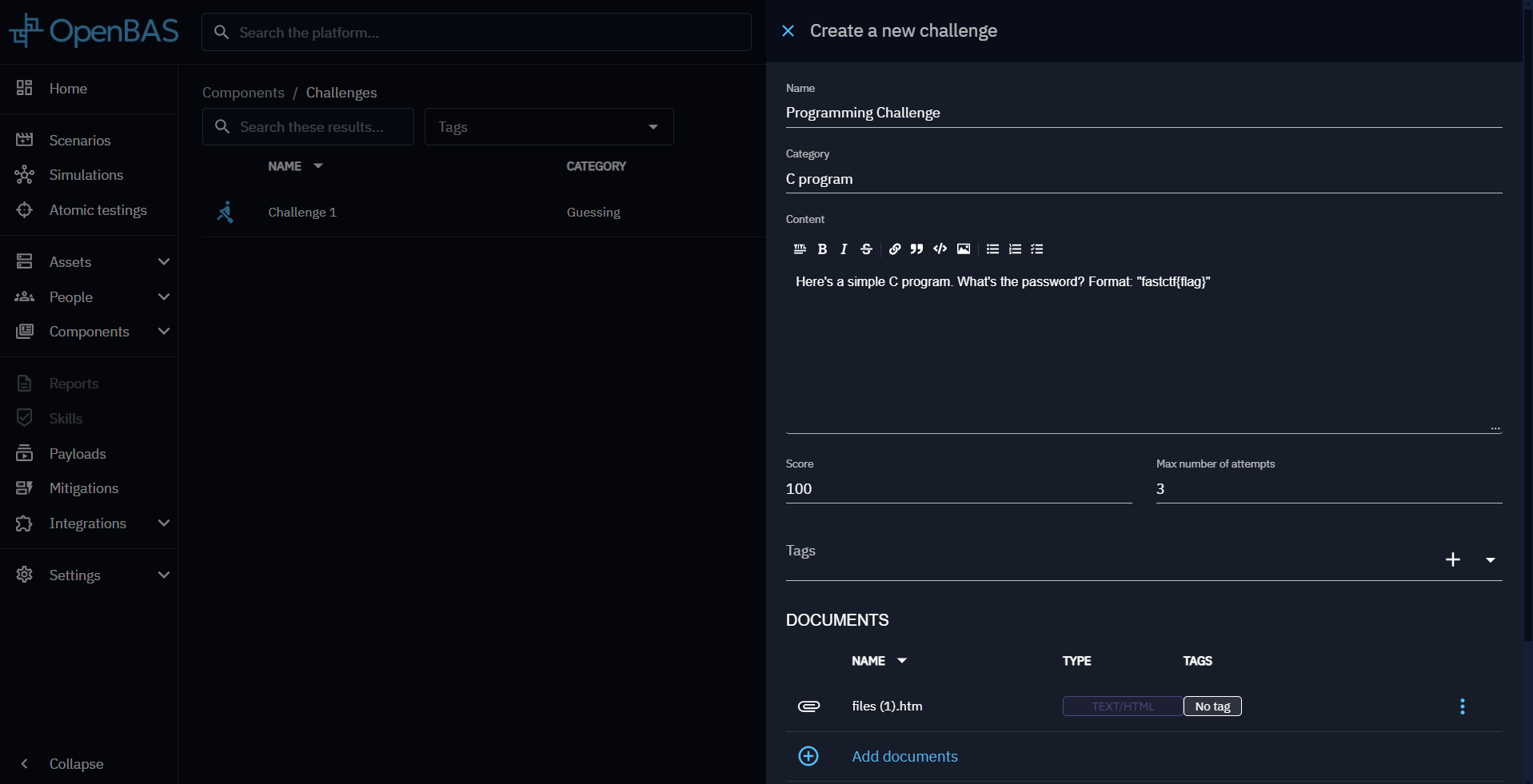
Task: Expand the Tags filter dropdown
Action: coord(653,127)
